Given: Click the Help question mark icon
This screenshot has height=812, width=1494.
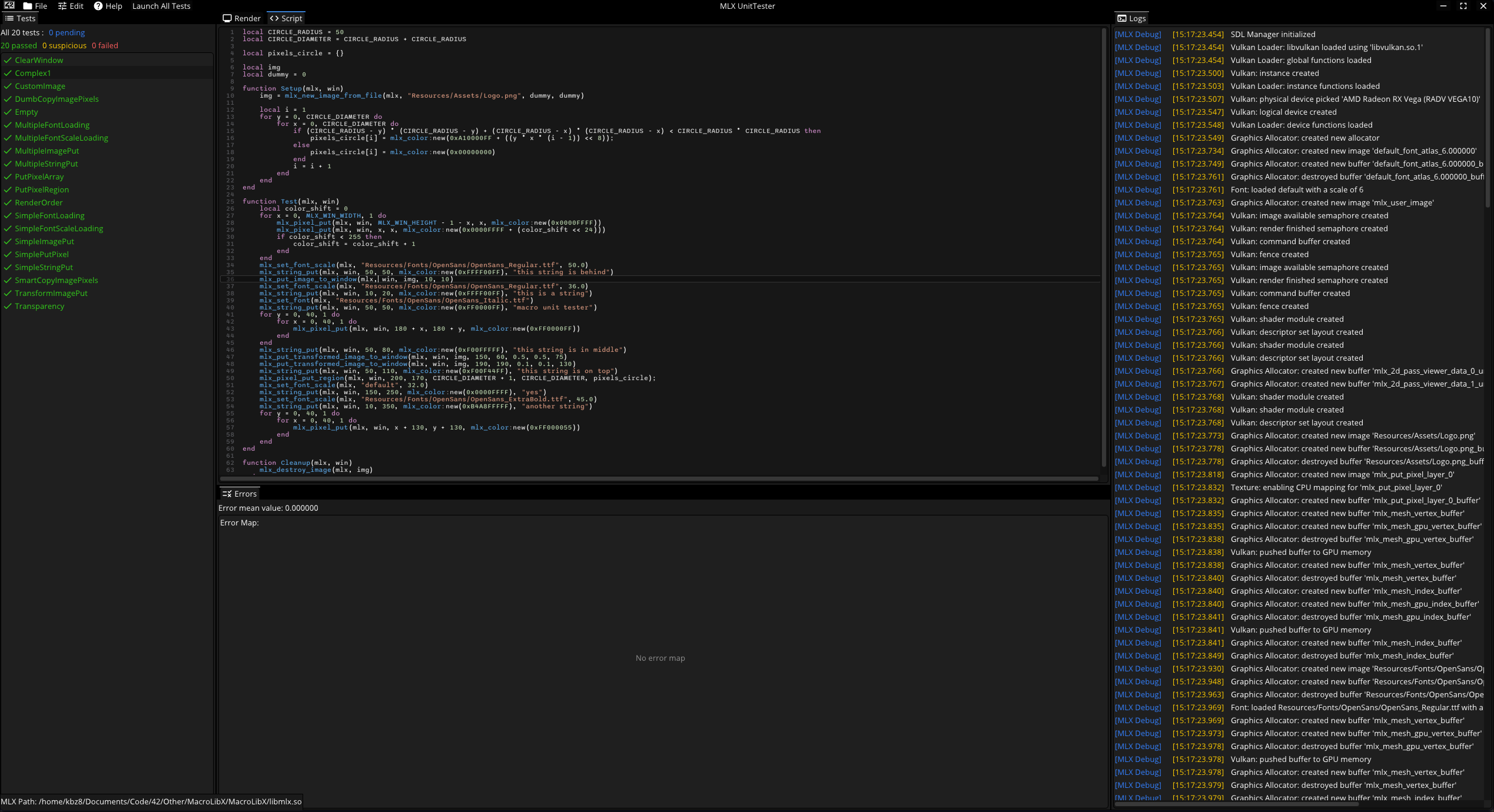Looking at the screenshot, I should pos(98,6).
